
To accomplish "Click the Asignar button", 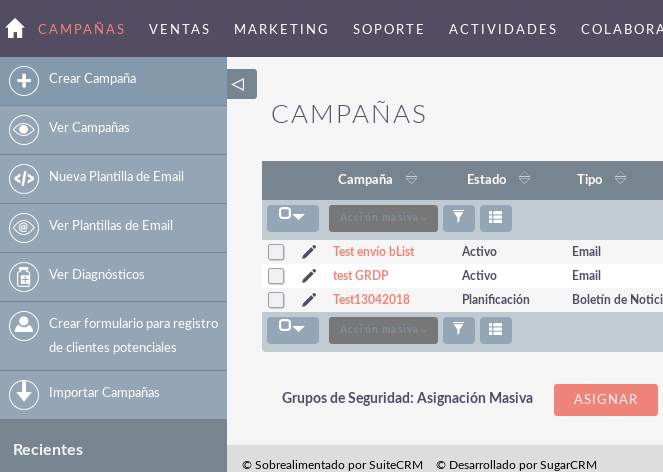I will 605,400.
